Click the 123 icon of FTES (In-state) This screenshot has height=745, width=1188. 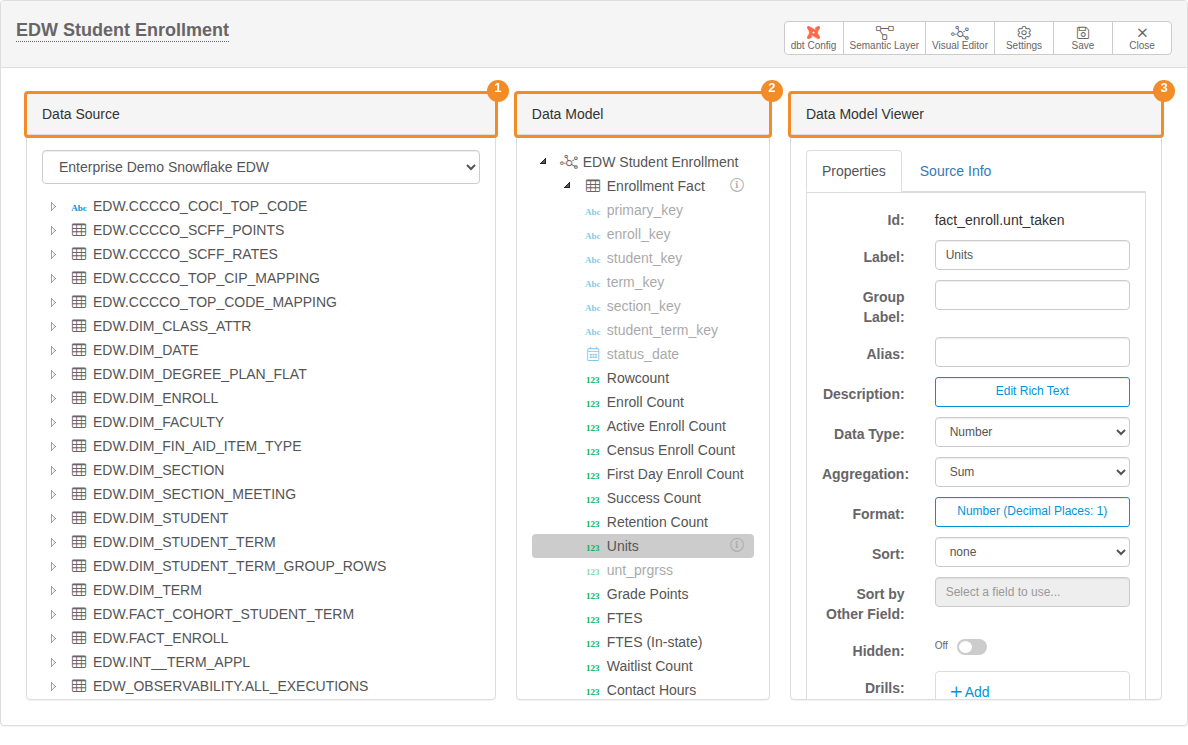point(592,643)
